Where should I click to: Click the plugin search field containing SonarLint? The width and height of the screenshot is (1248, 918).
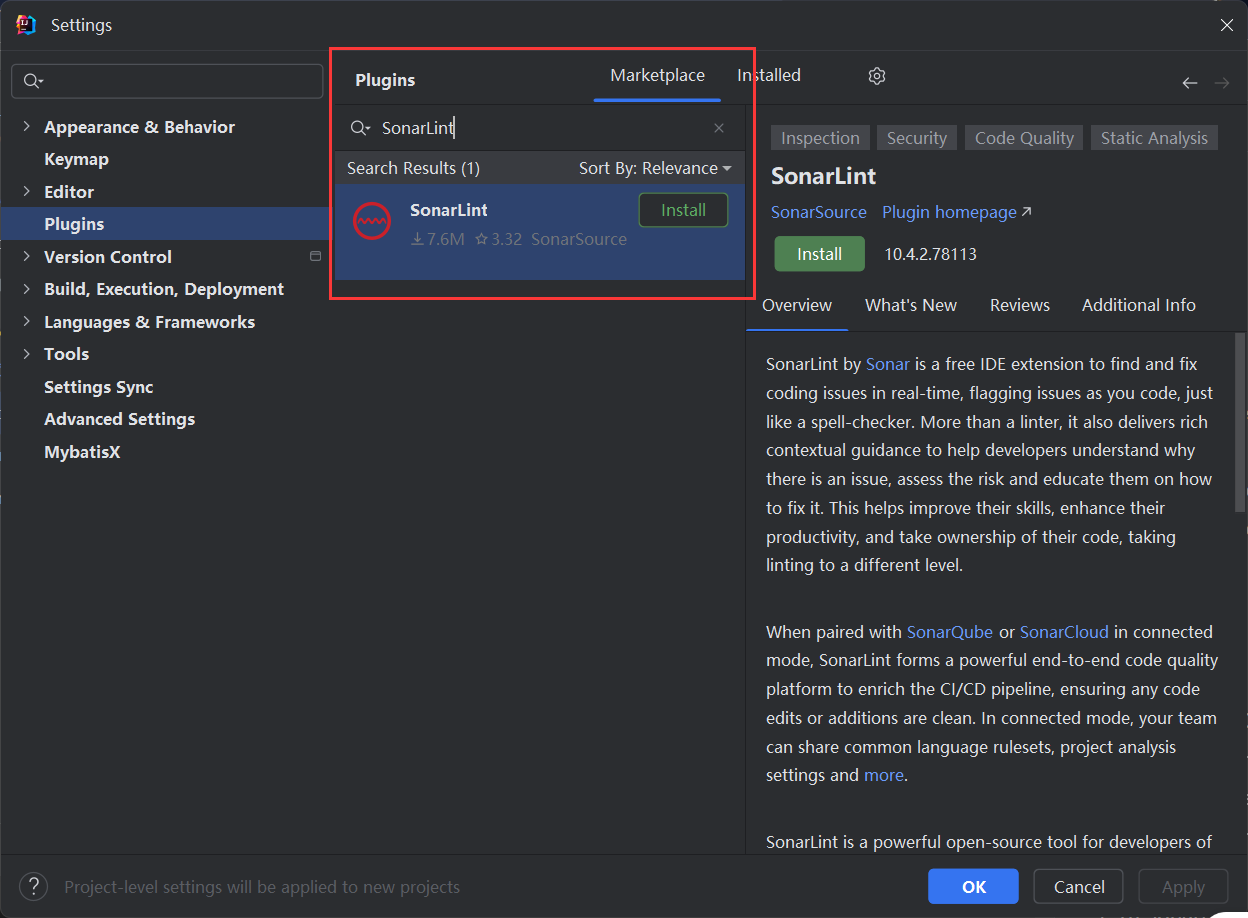pos(540,128)
